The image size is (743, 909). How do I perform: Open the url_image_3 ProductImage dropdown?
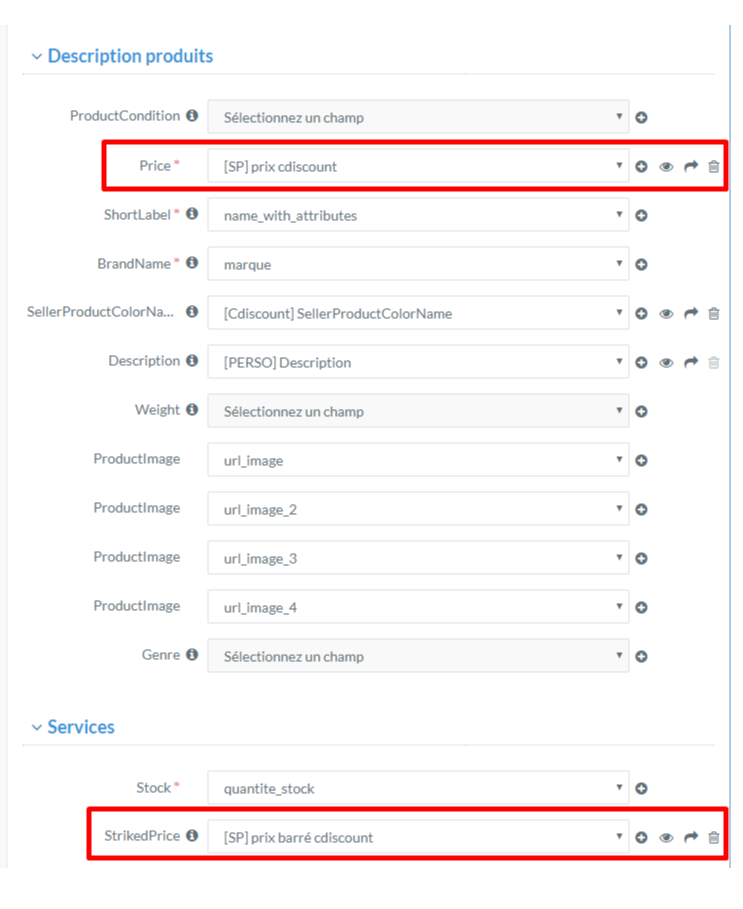point(418,558)
